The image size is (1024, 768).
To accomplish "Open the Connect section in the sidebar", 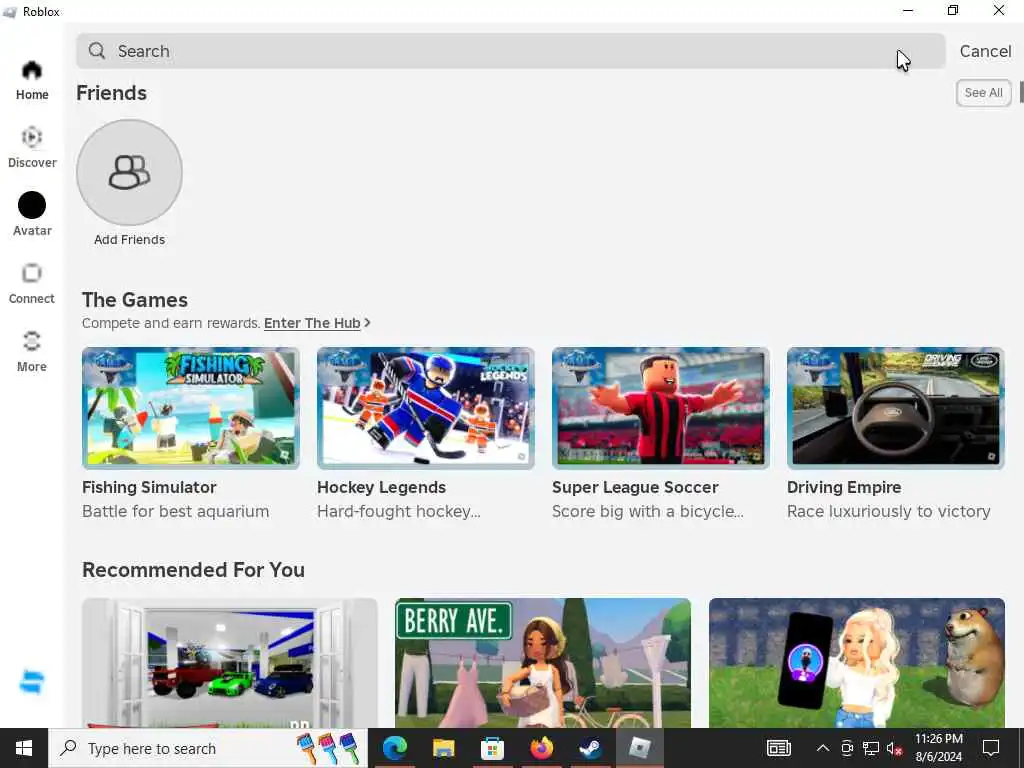I will 32,283.
